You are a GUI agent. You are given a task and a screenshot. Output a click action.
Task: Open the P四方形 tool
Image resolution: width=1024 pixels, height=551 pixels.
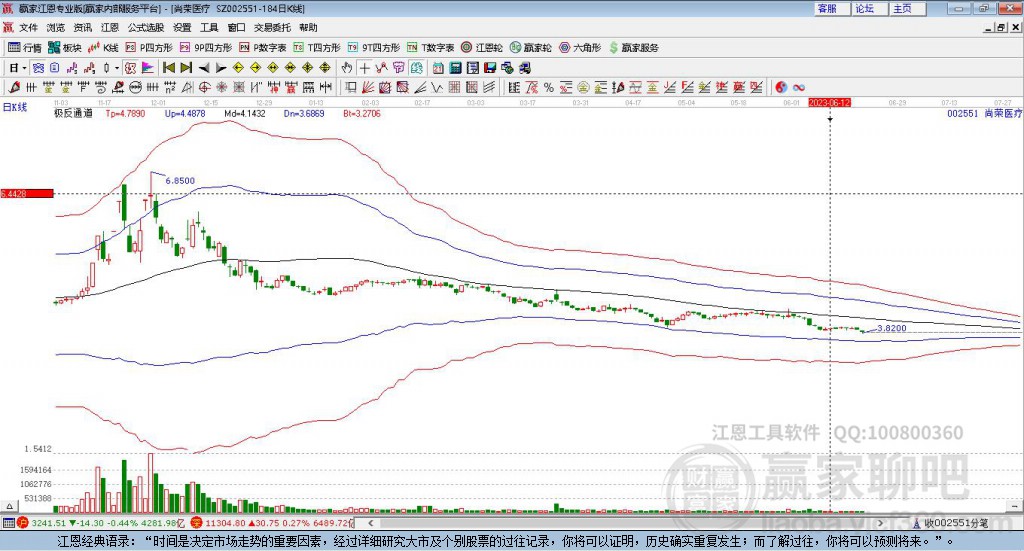tap(148, 48)
